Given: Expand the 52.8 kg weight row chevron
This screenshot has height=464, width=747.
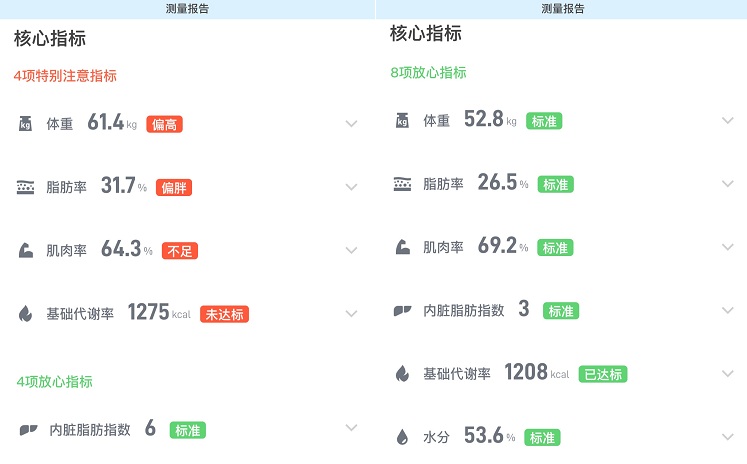Looking at the screenshot, I should click(727, 120).
